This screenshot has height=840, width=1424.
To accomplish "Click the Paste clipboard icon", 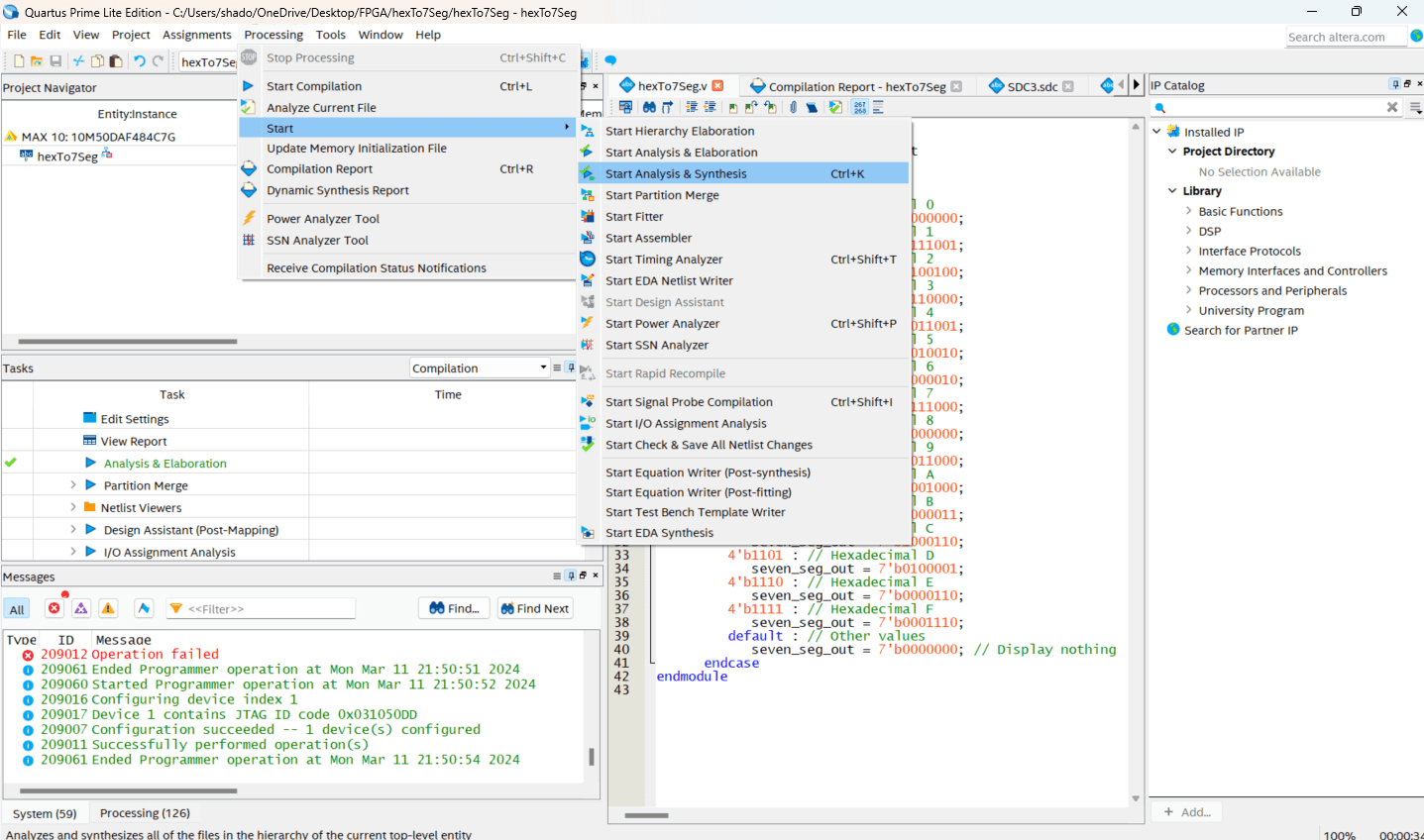I will pyautogui.click(x=116, y=61).
